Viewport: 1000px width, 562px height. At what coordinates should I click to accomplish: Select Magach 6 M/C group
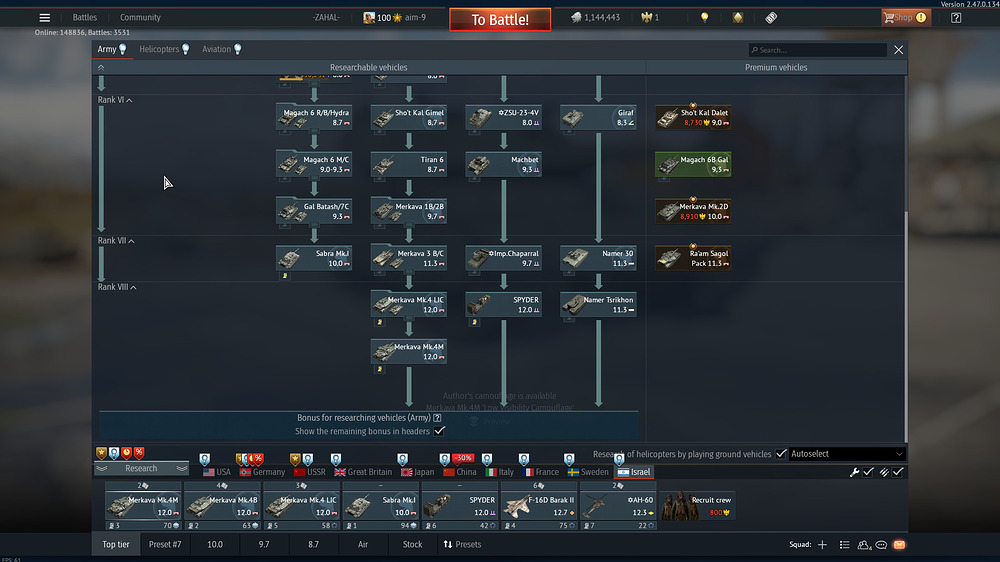tap(314, 165)
